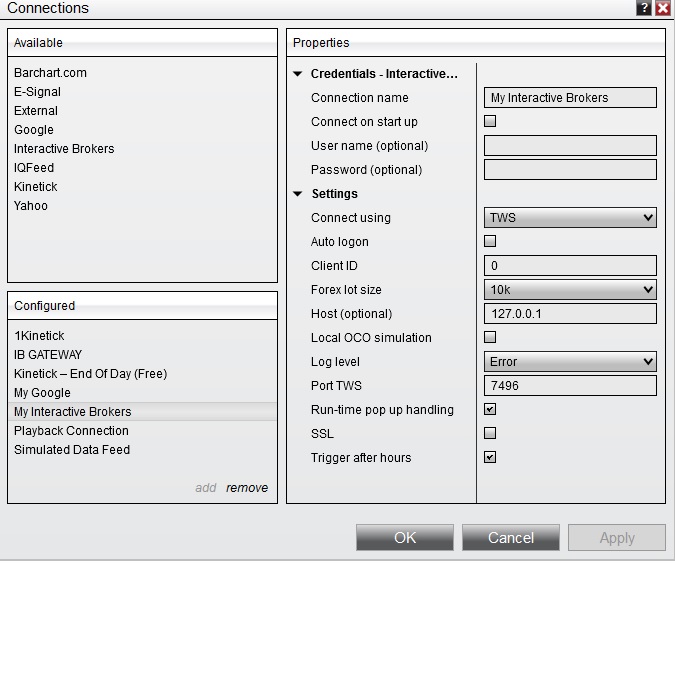Click the remove link
This screenshot has width=675, height=680.
(247, 488)
